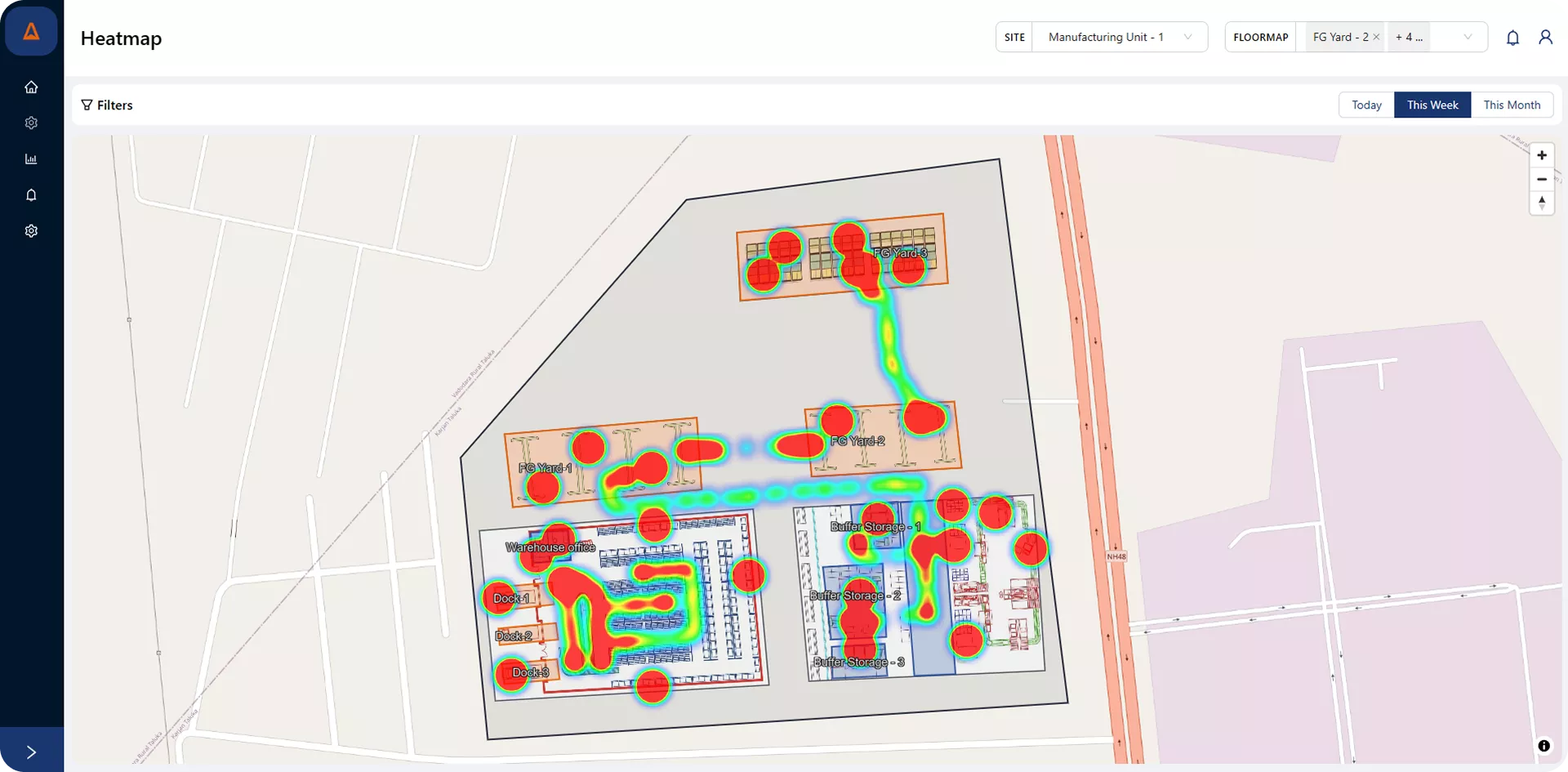Keep This Week selected by clicking it
The width and height of the screenshot is (1568, 772).
(x=1432, y=105)
